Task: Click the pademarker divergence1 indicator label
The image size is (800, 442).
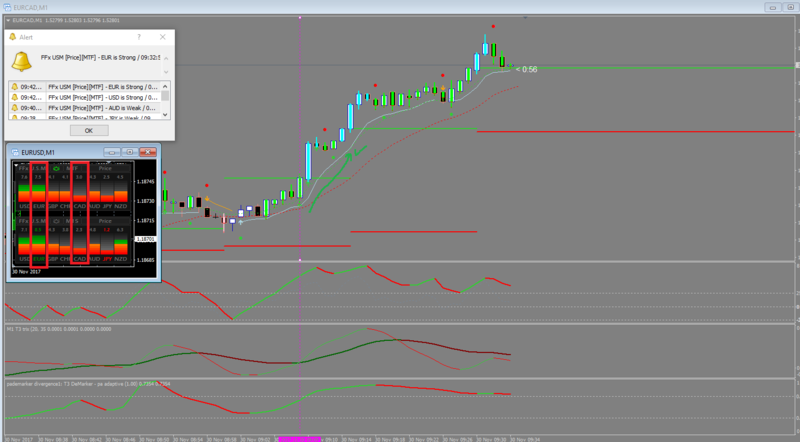Action: coord(88,384)
